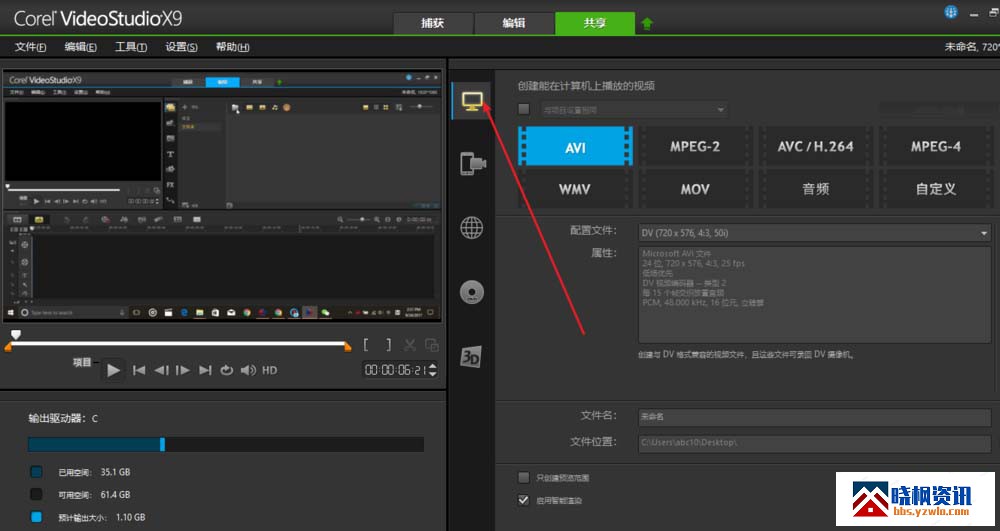The height and width of the screenshot is (531, 1000).
Task: Open the 帮助(H) menu
Action: [232, 47]
